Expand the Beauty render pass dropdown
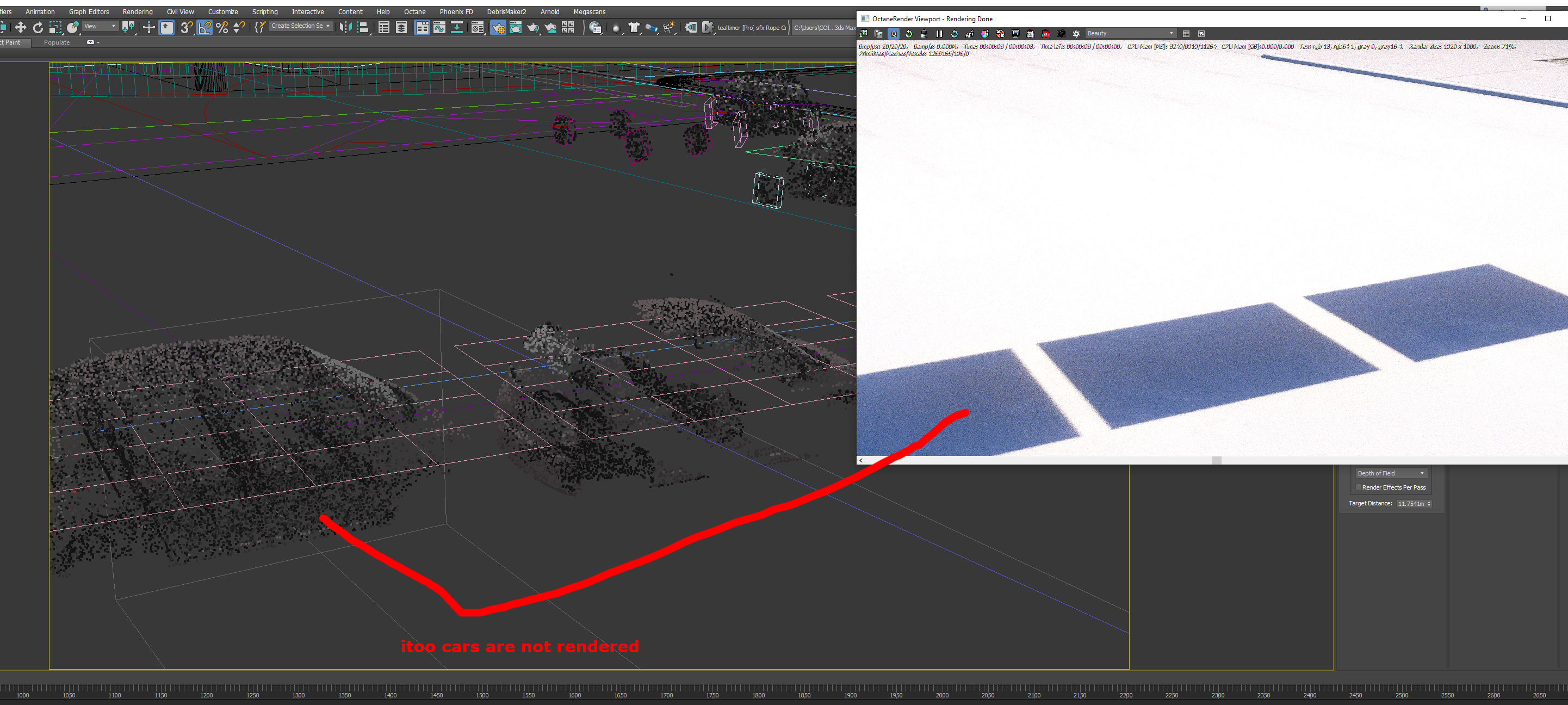 click(1130, 34)
